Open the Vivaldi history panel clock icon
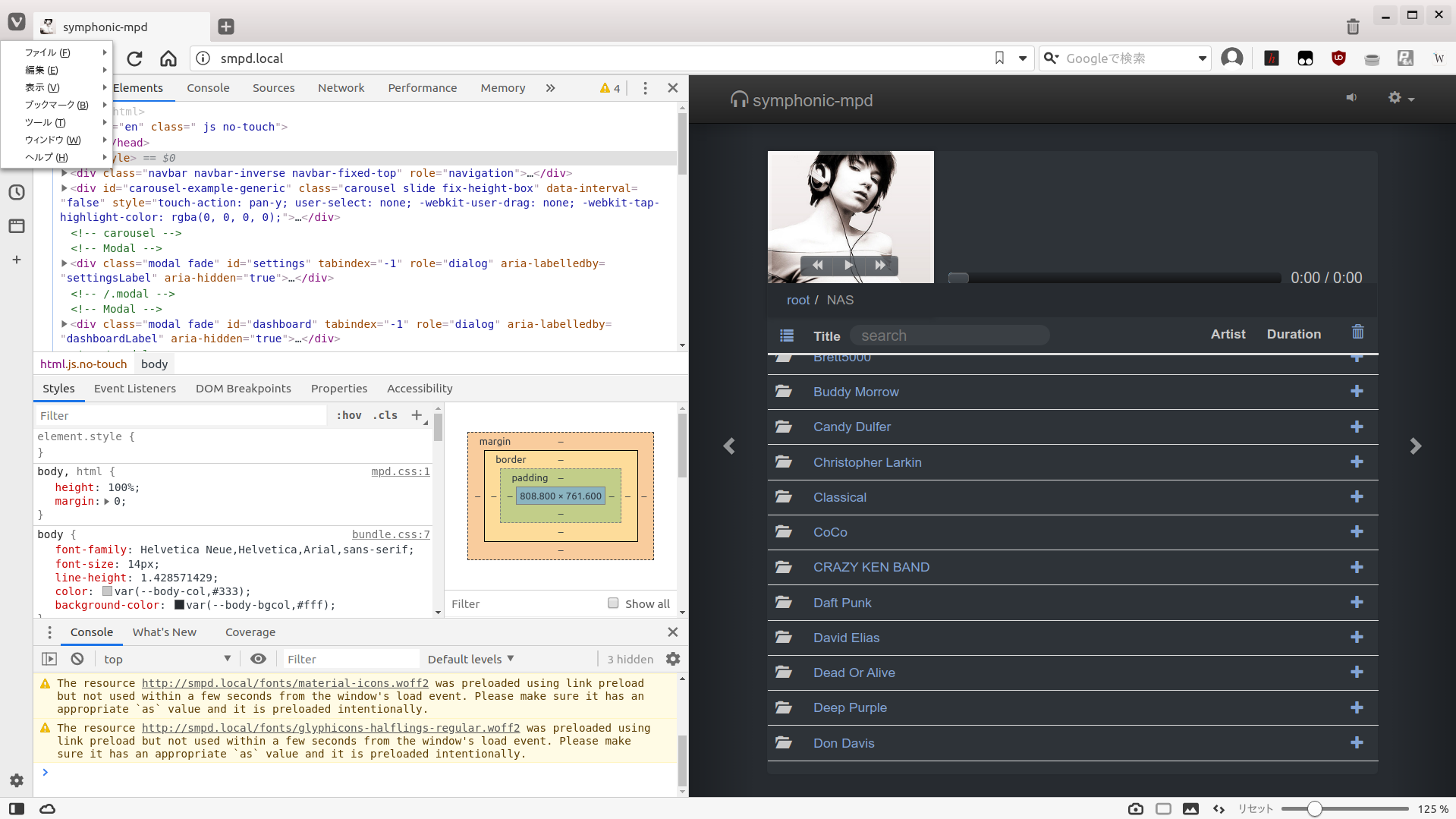1456x819 pixels. (x=17, y=193)
